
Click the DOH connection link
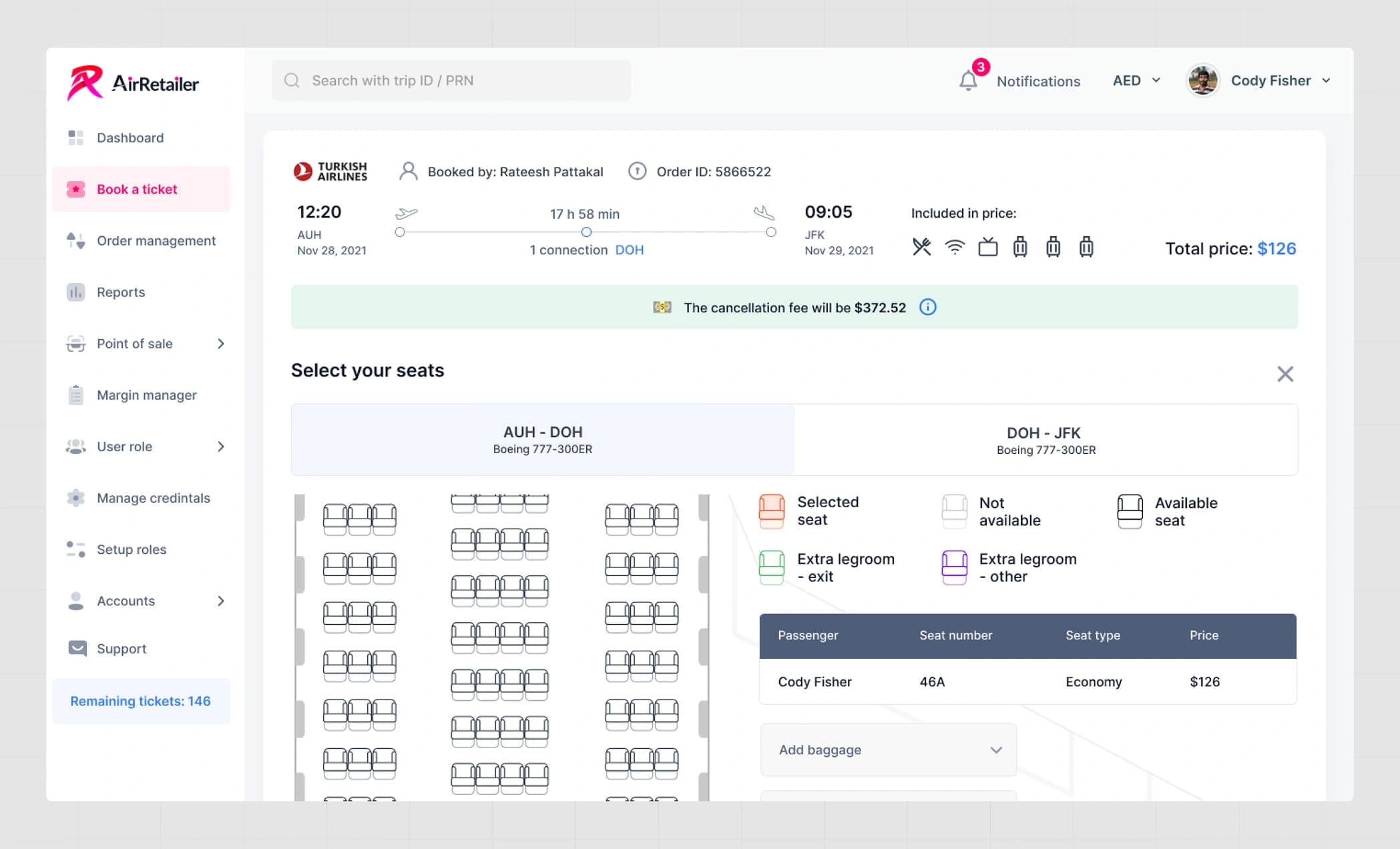click(630, 250)
